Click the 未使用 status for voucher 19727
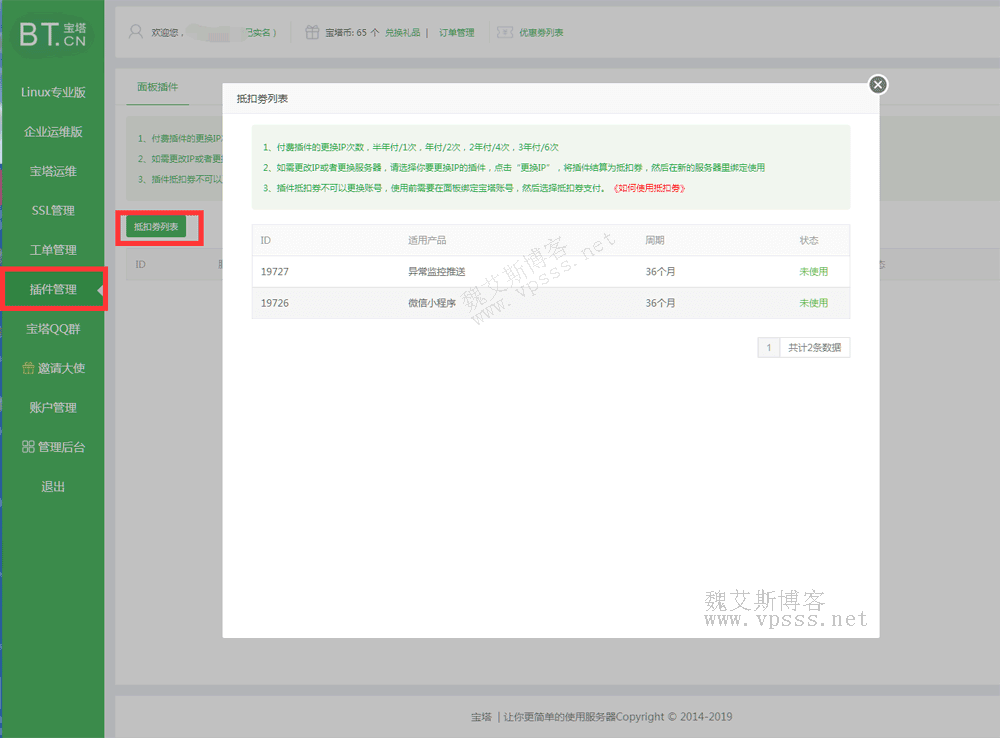This screenshot has width=1000, height=738. point(813,272)
